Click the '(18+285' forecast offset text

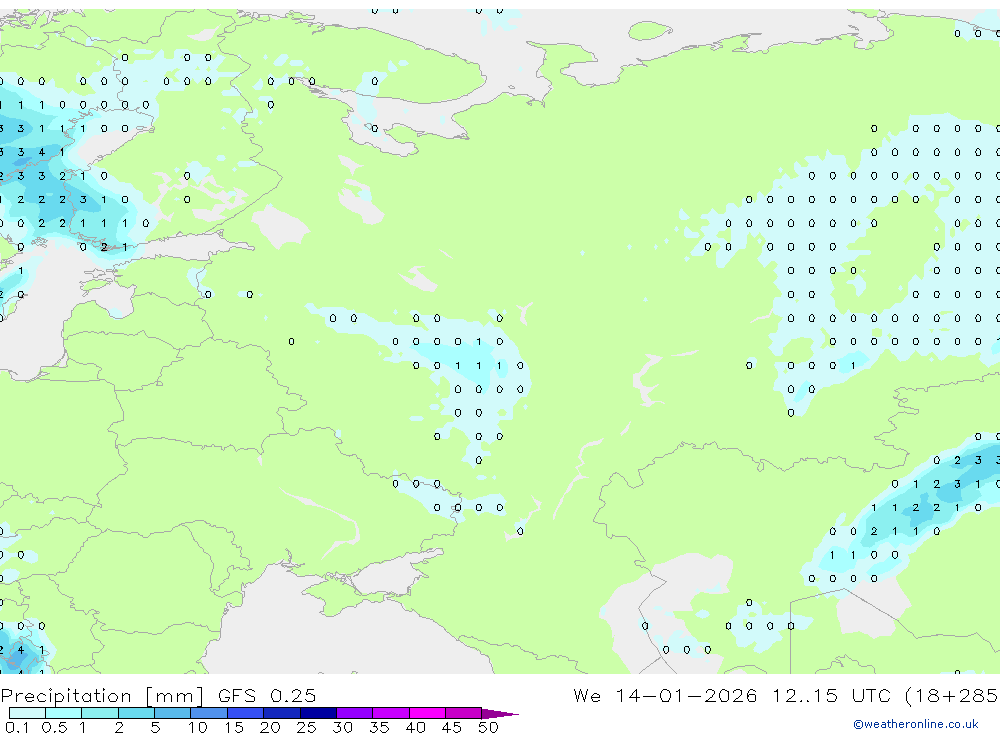952,695
